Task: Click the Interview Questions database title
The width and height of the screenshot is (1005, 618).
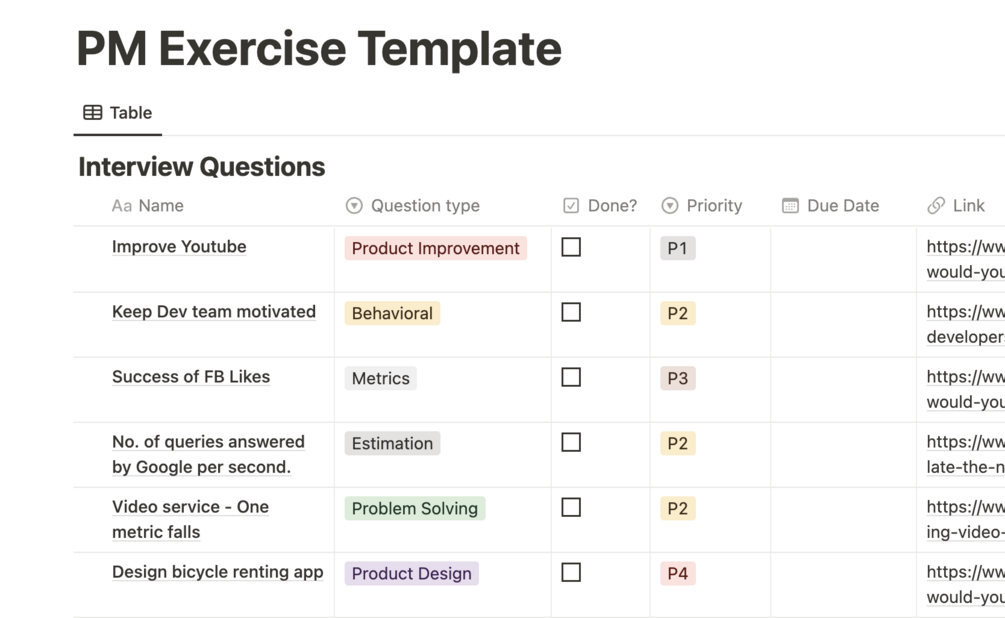Action: tap(201, 167)
